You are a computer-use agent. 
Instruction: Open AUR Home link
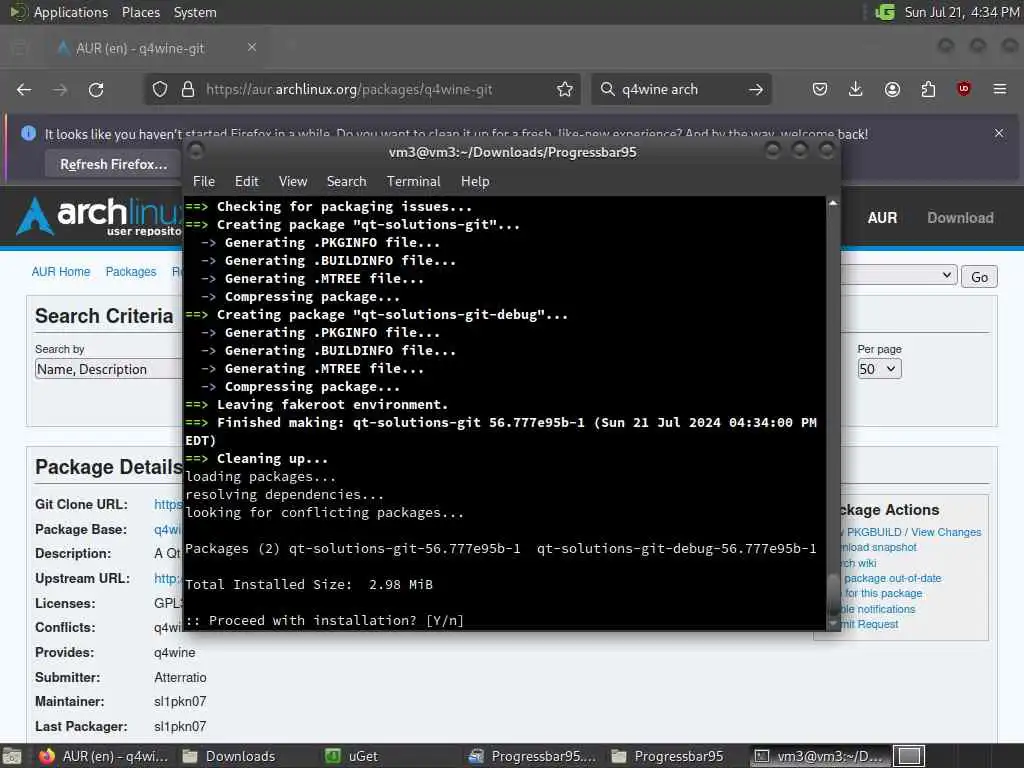(61, 272)
